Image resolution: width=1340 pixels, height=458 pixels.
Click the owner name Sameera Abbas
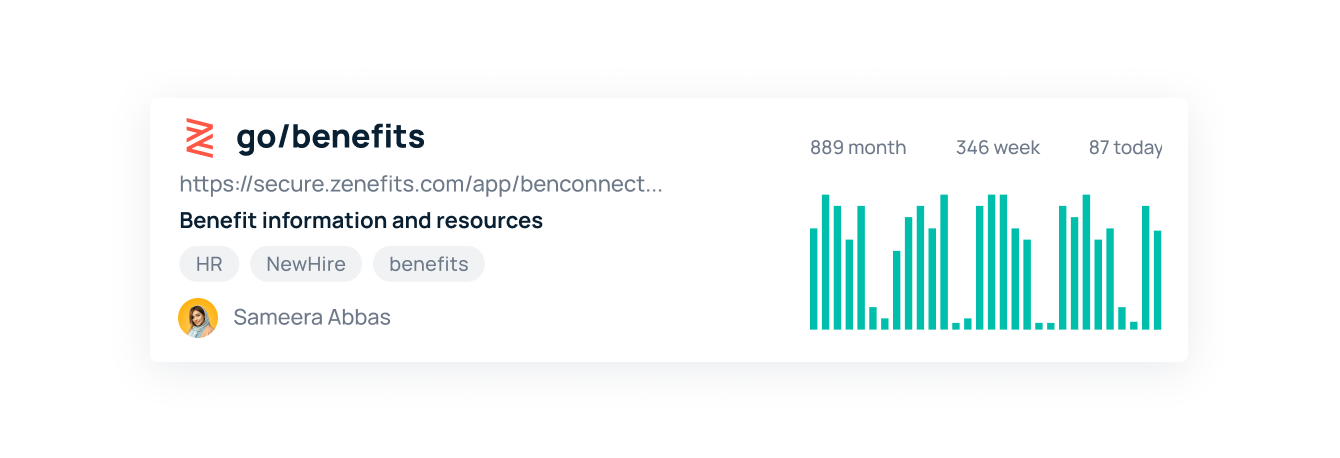coord(312,318)
